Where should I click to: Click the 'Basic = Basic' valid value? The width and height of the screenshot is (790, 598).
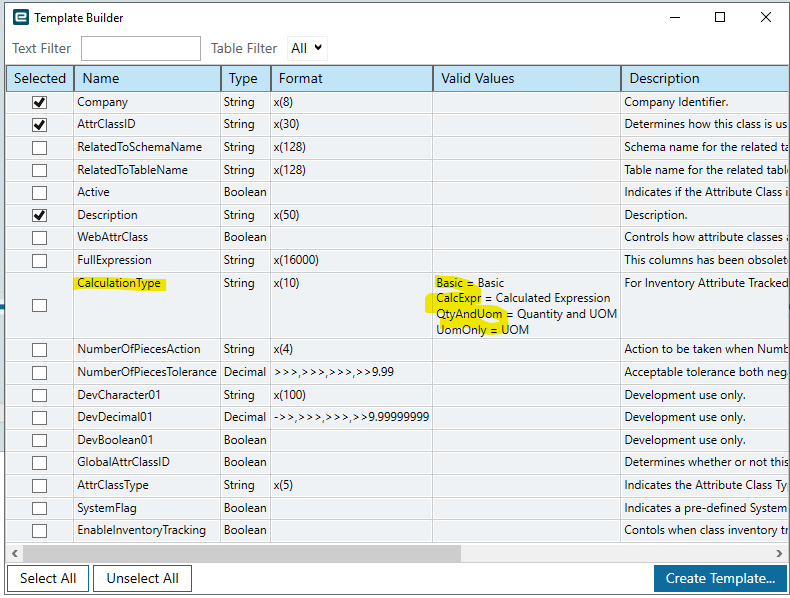pyautogui.click(x=470, y=283)
